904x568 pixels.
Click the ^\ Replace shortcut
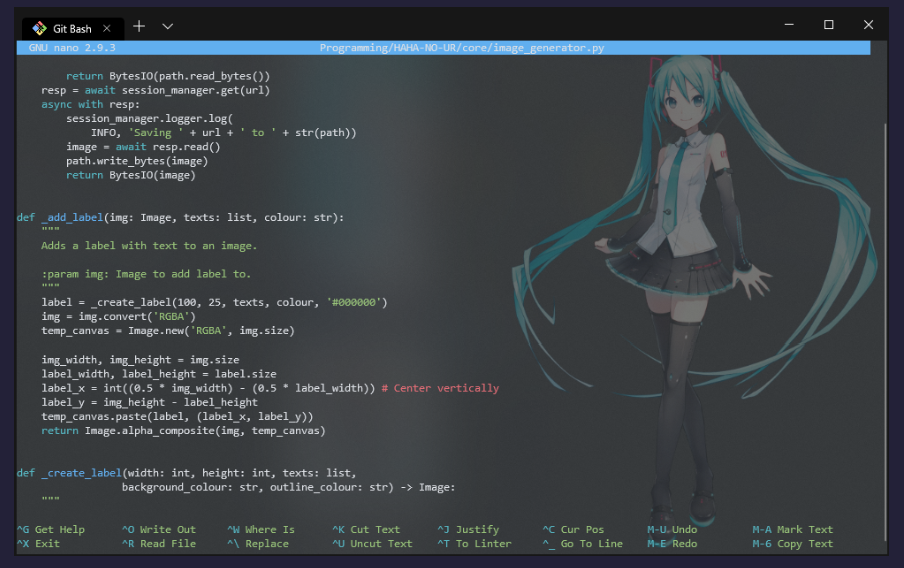click(x=258, y=544)
